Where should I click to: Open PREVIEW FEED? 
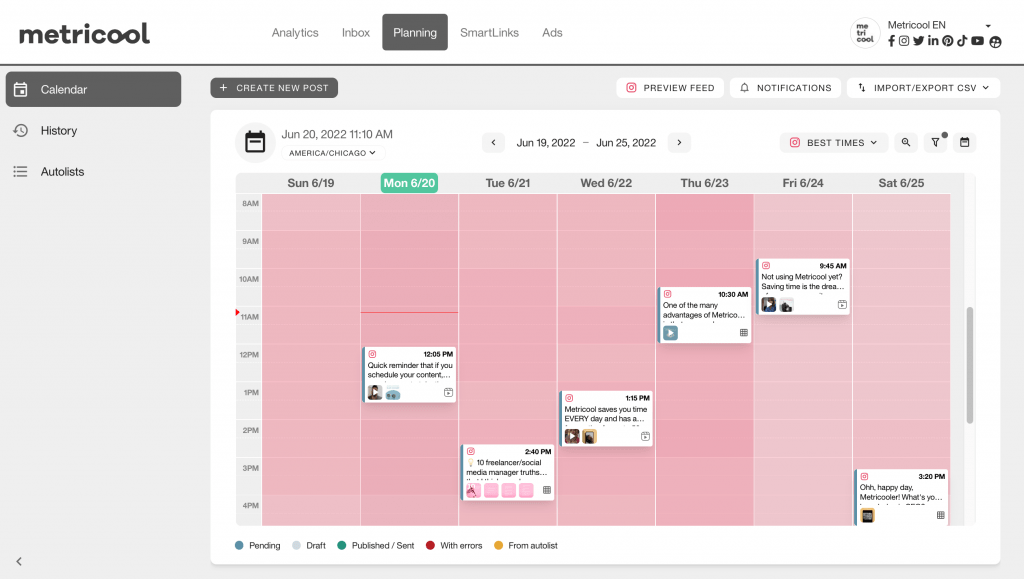[x=670, y=87]
